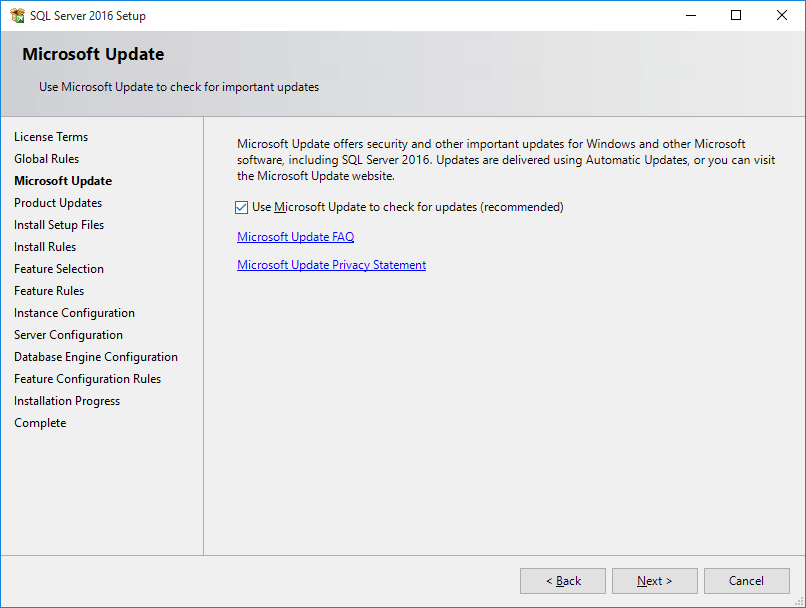806x608 pixels.
Task: Select Database Engine Configuration step
Action: click(95, 356)
